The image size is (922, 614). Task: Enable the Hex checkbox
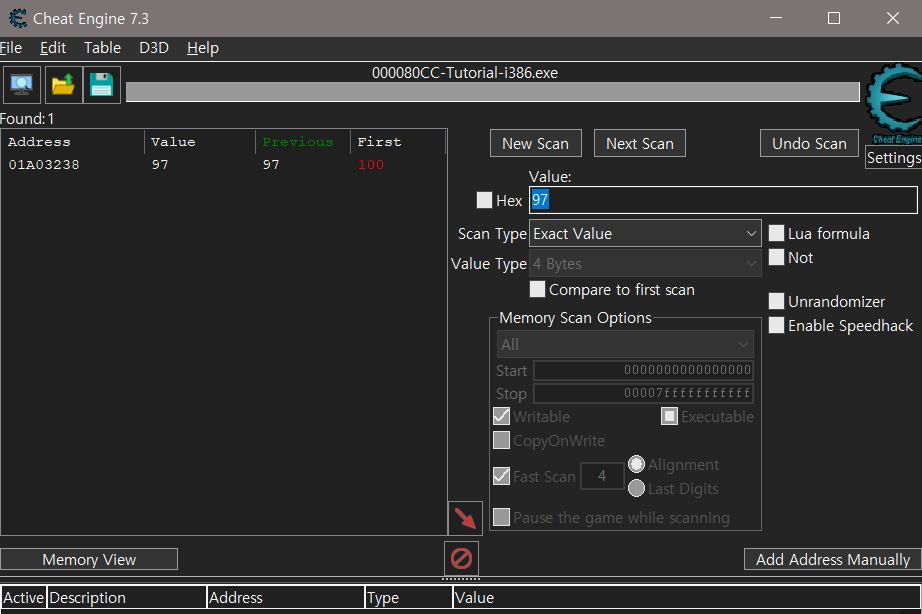(x=484, y=200)
